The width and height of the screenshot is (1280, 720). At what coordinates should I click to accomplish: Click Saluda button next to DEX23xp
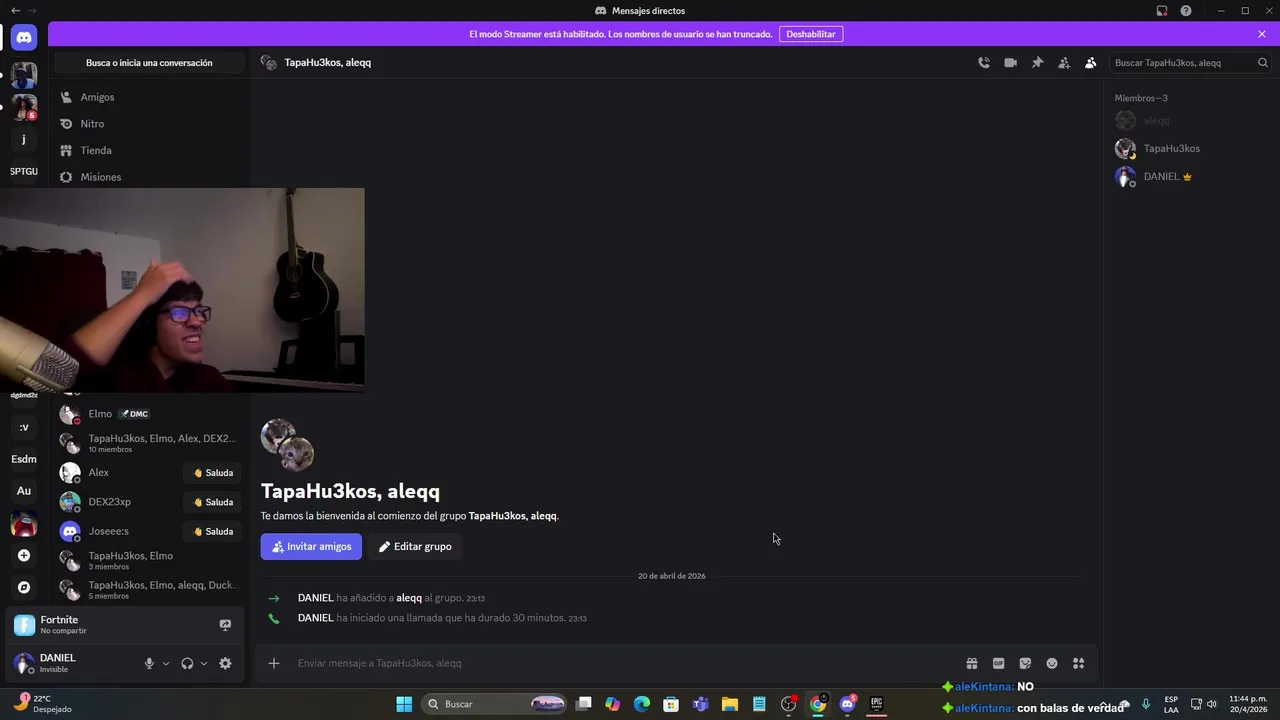(213, 502)
